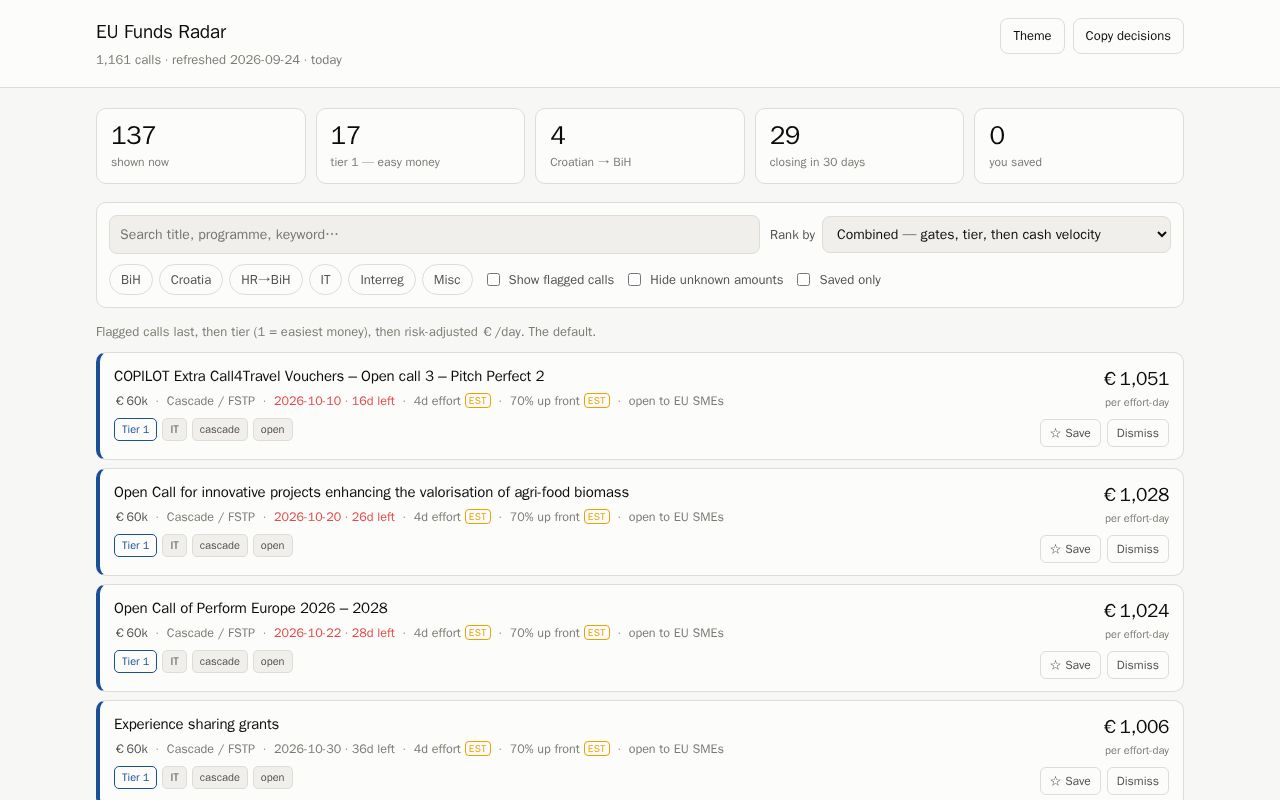Apply the HR→BiH filter
Screen dimensions: 1280x800
[266, 280]
